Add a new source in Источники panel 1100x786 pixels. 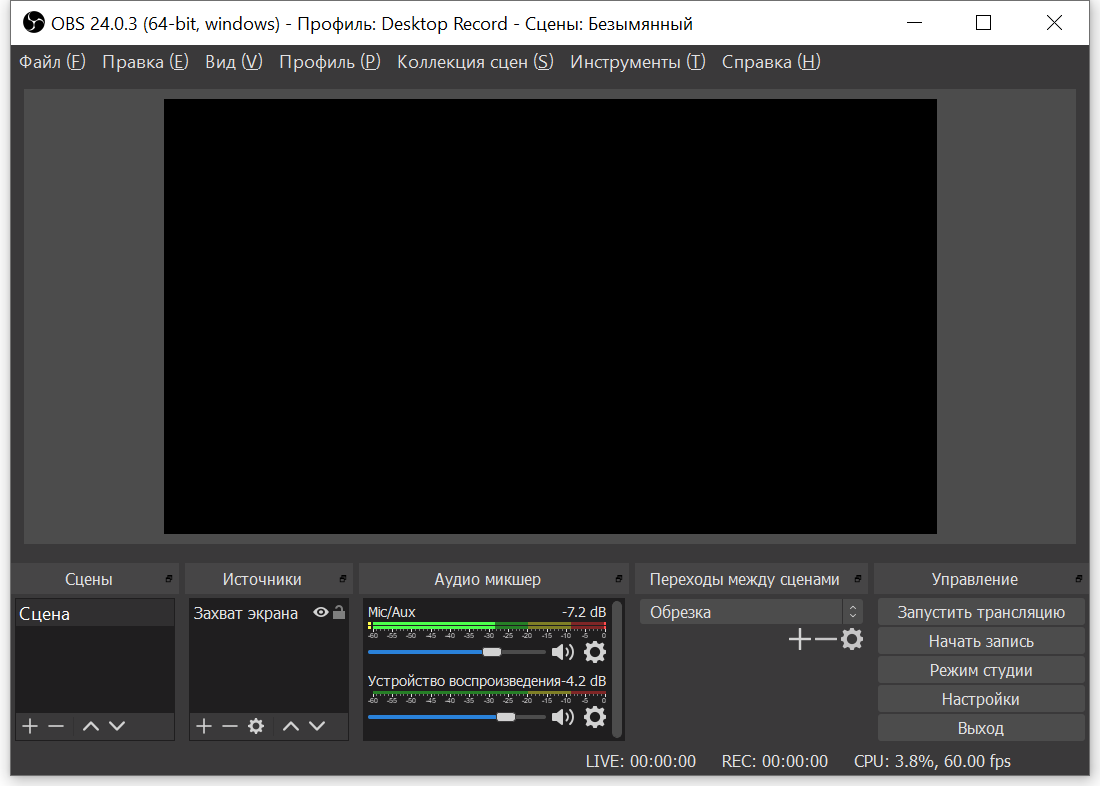click(x=203, y=726)
